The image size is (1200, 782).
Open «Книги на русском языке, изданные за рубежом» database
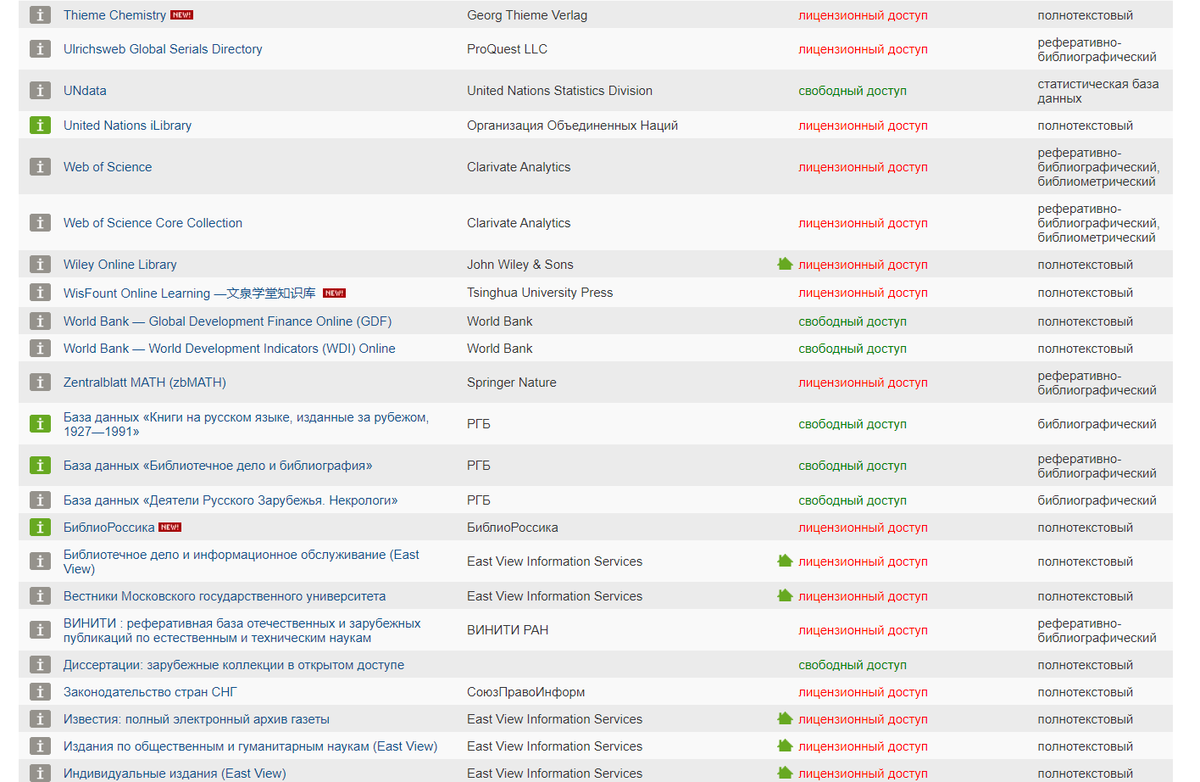coord(246,424)
